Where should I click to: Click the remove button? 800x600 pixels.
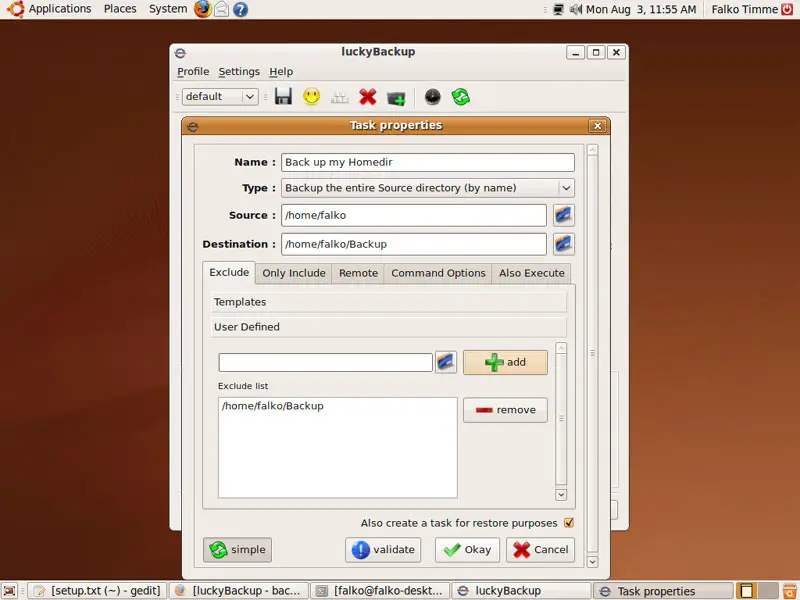coord(505,410)
